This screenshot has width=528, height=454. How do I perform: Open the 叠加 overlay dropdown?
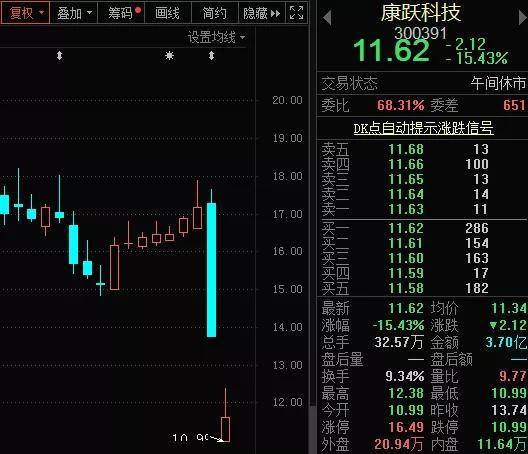point(74,13)
